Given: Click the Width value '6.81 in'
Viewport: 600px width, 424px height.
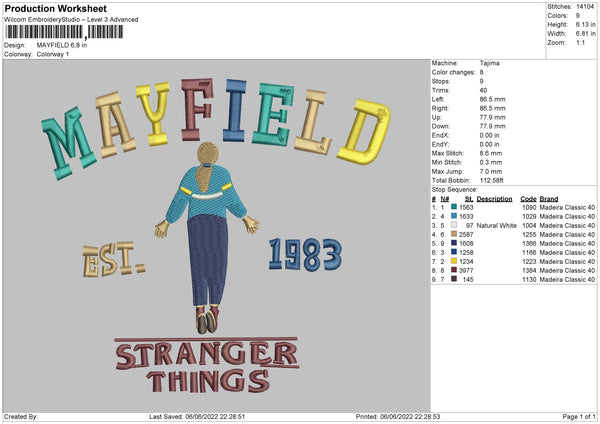Looking at the screenshot, I should (x=586, y=34).
